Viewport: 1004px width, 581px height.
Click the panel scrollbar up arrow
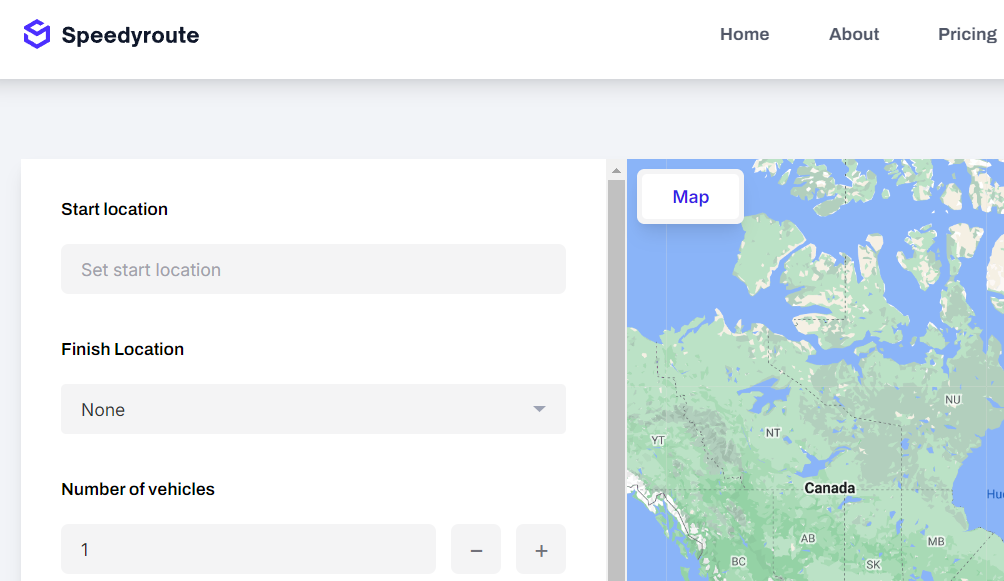(616, 171)
